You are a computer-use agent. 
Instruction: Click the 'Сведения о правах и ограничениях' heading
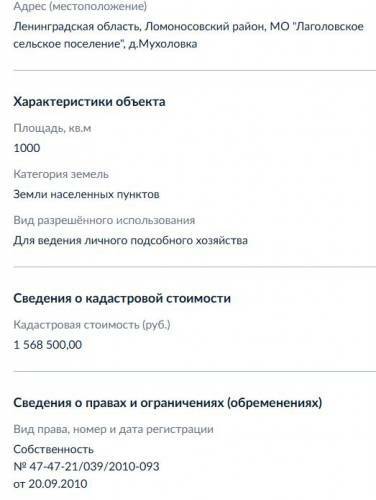click(x=168, y=403)
